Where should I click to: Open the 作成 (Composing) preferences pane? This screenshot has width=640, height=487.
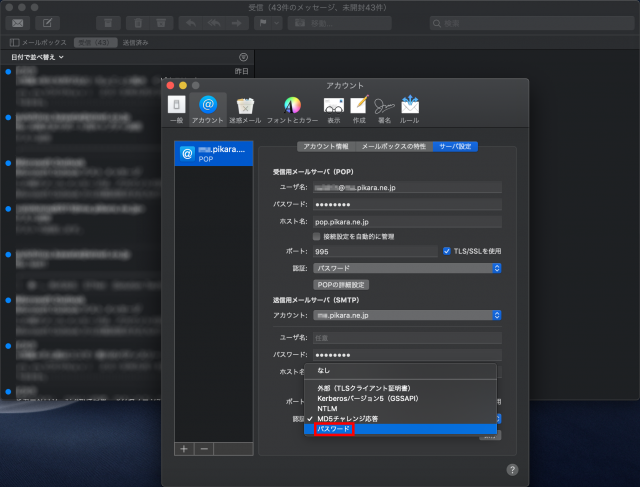(x=359, y=108)
